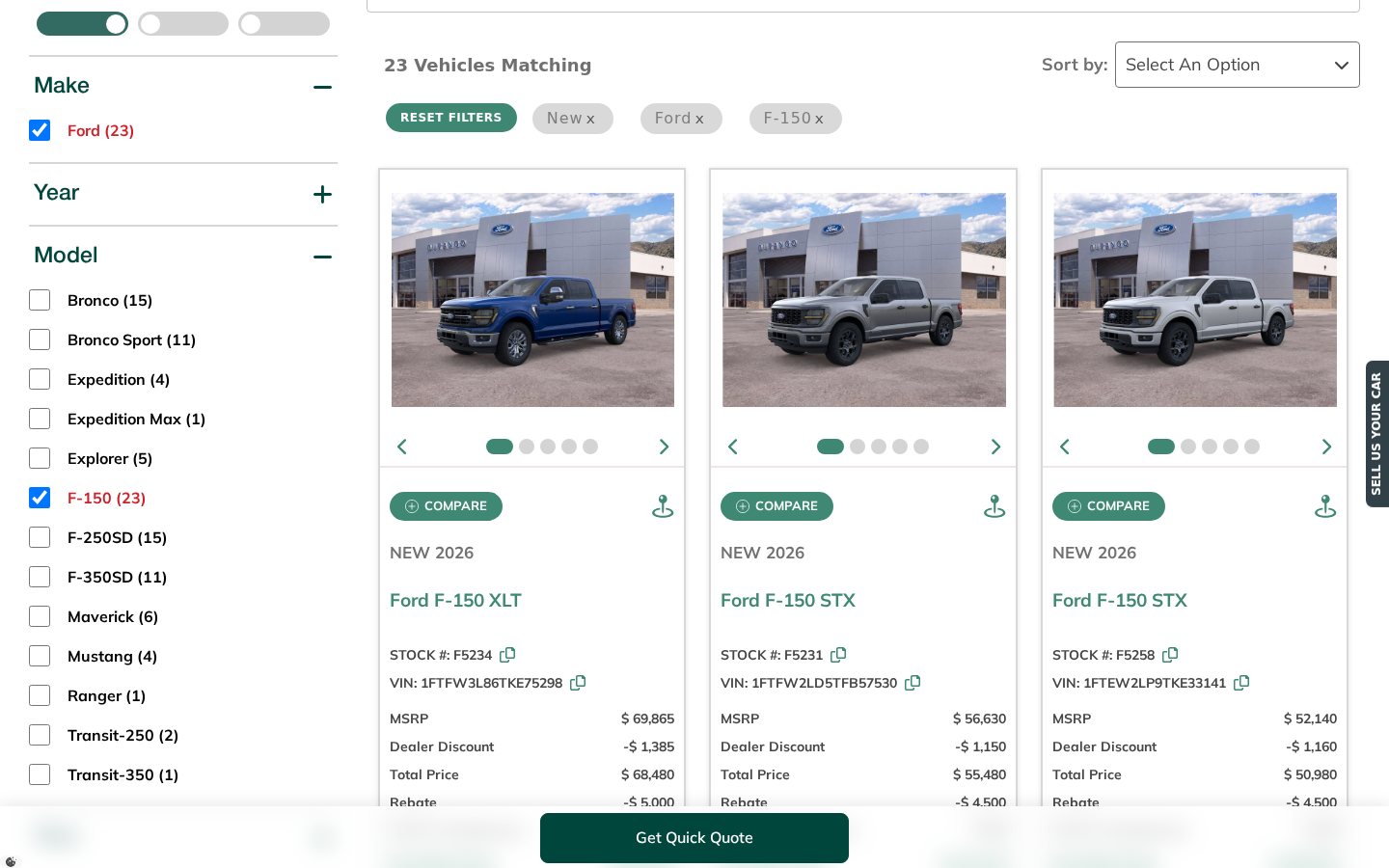Image resolution: width=1389 pixels, height=868 pixels.
Task: Compare the F-150 STX stock F5231
Action: 776,506
